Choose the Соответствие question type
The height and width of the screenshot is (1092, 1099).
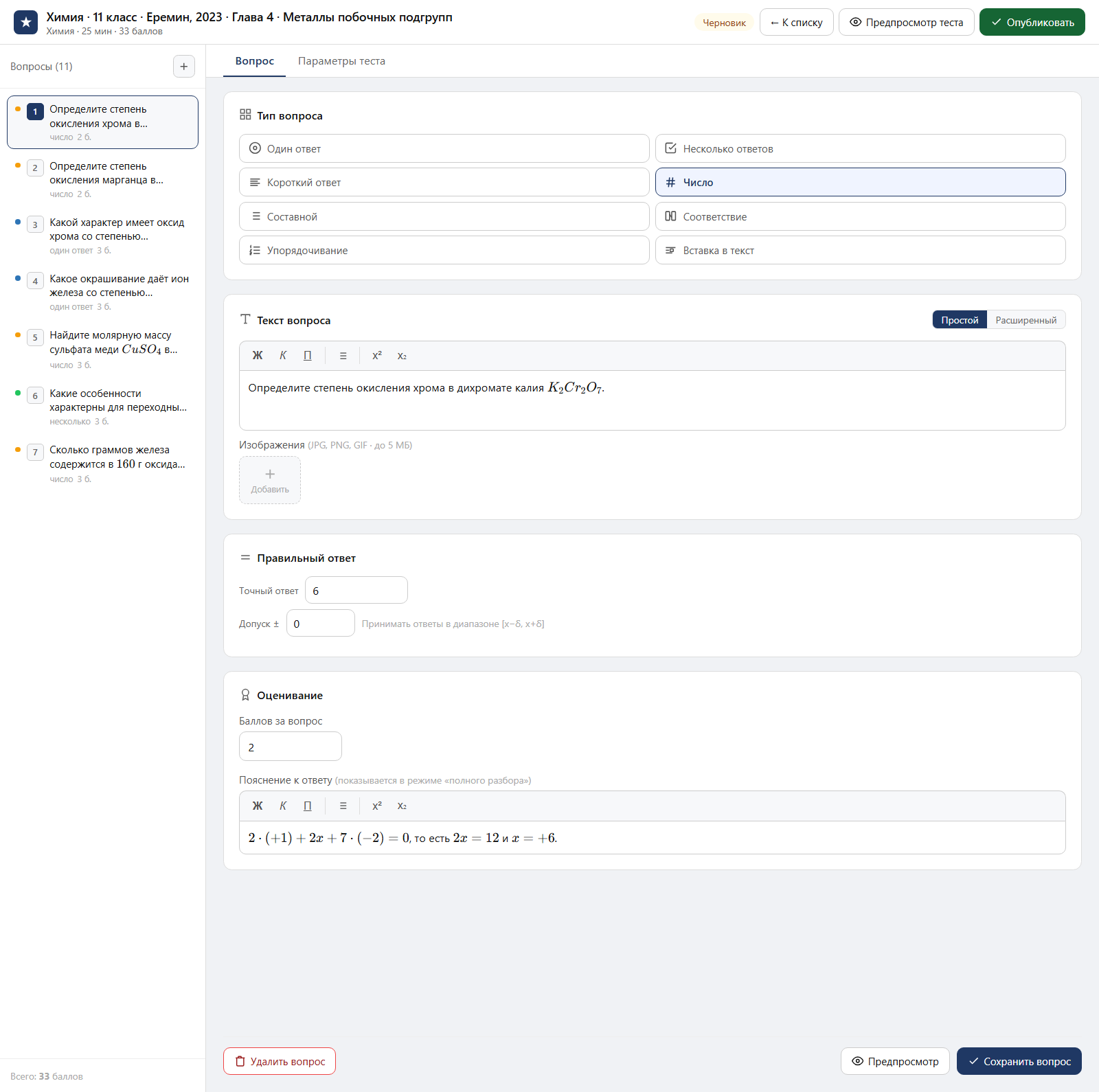(860, 216)
